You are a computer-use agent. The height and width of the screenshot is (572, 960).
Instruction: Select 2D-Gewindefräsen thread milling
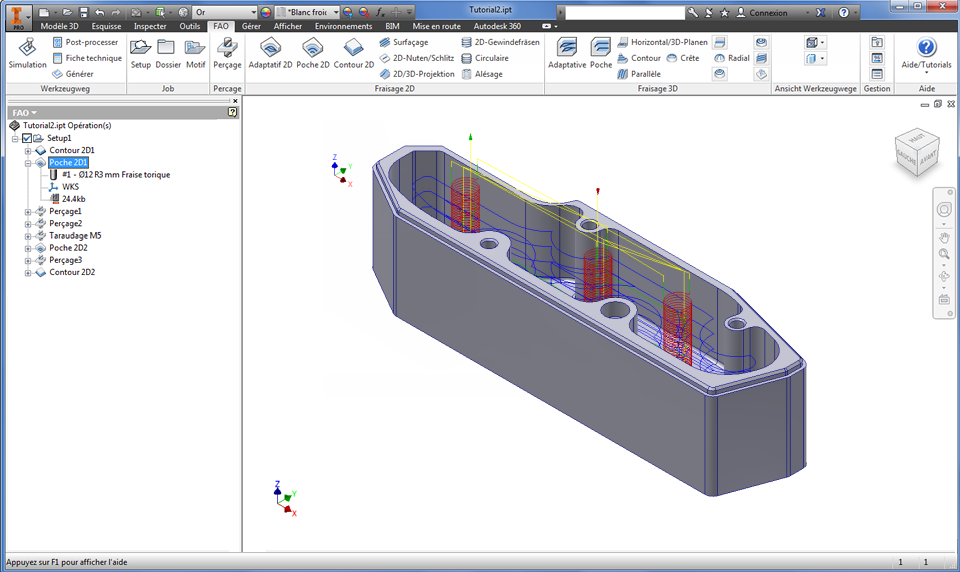click(x=500, y=42)
